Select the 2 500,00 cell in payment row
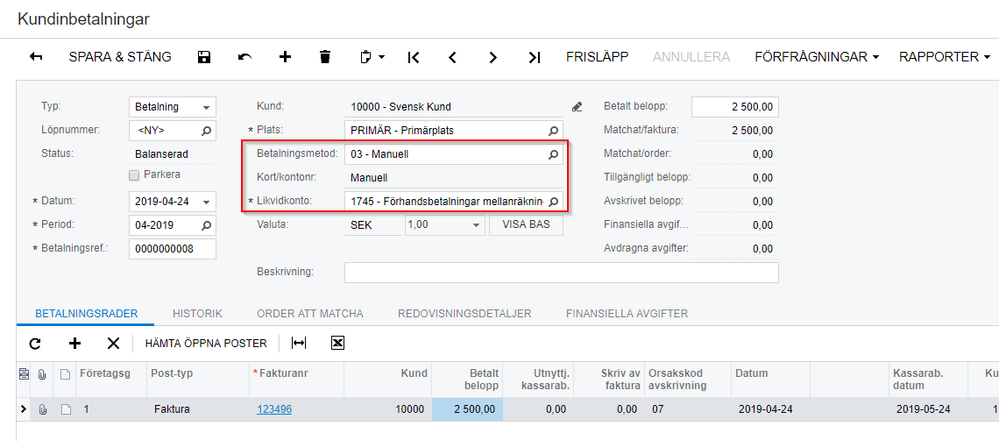This screenshot has height=441, width=999. 467,410
